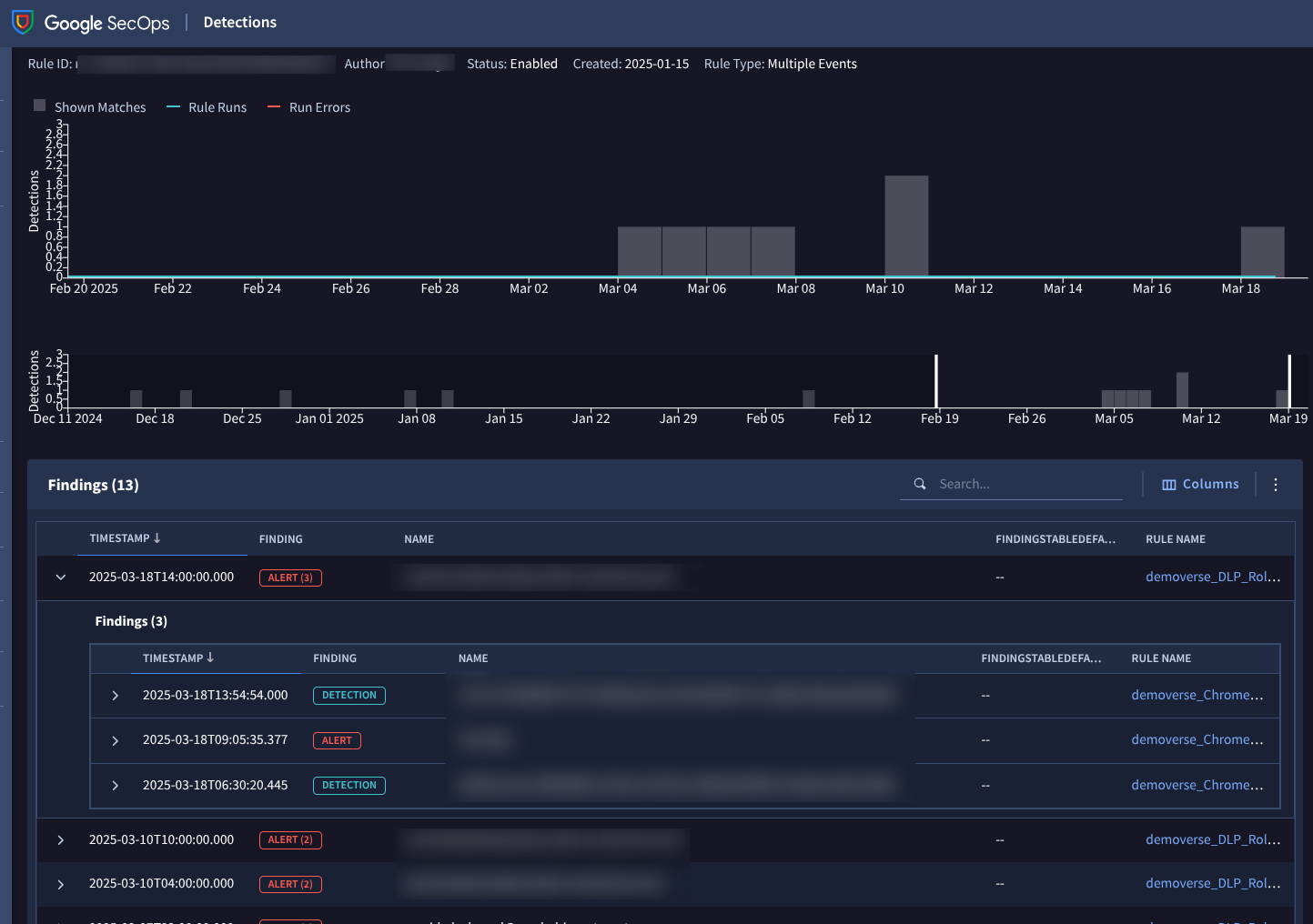The width and height of the screenshot is (1313, 924).
Task: Click the Mar 18 detection bar in chart
Action: [x=1263, y=251]
